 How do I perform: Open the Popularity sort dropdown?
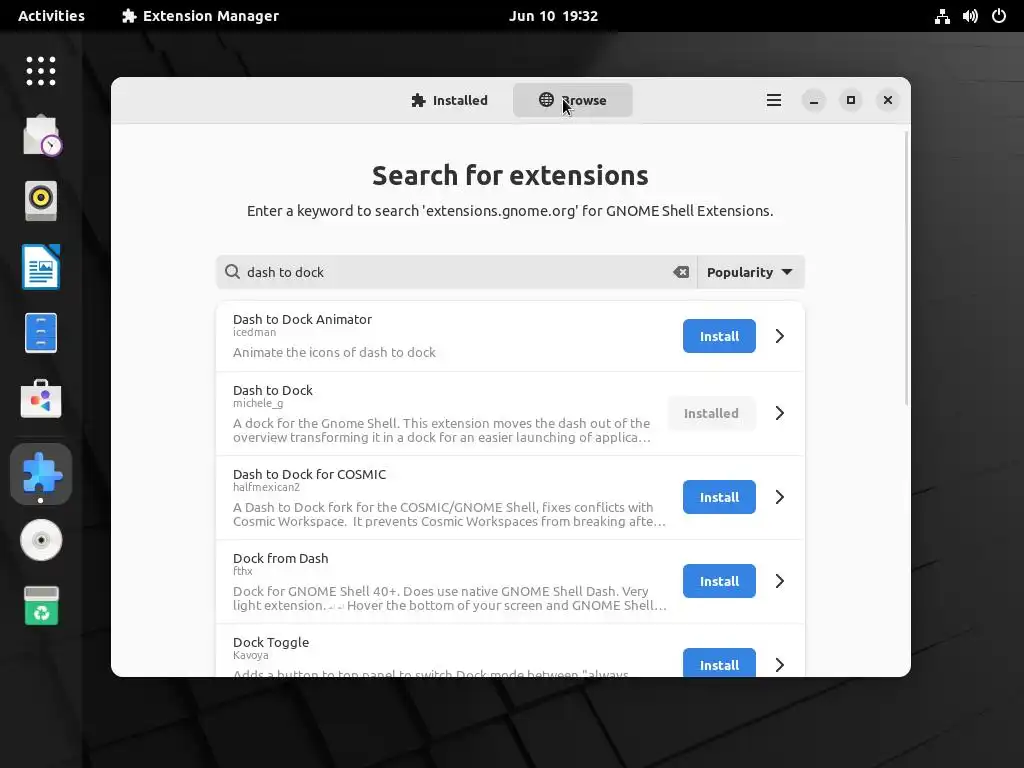coord(750,272)
